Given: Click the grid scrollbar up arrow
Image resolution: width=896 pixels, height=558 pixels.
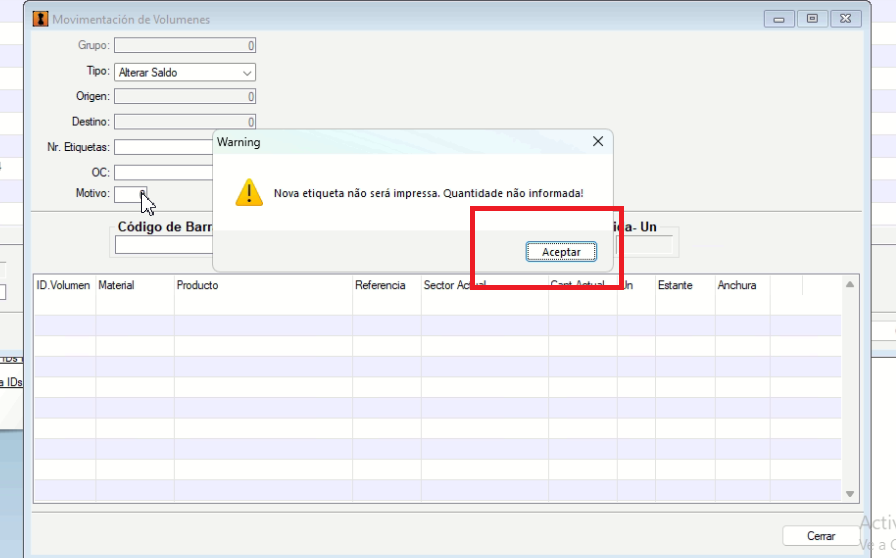Looking at the screenshot, I should pos(850,284).
